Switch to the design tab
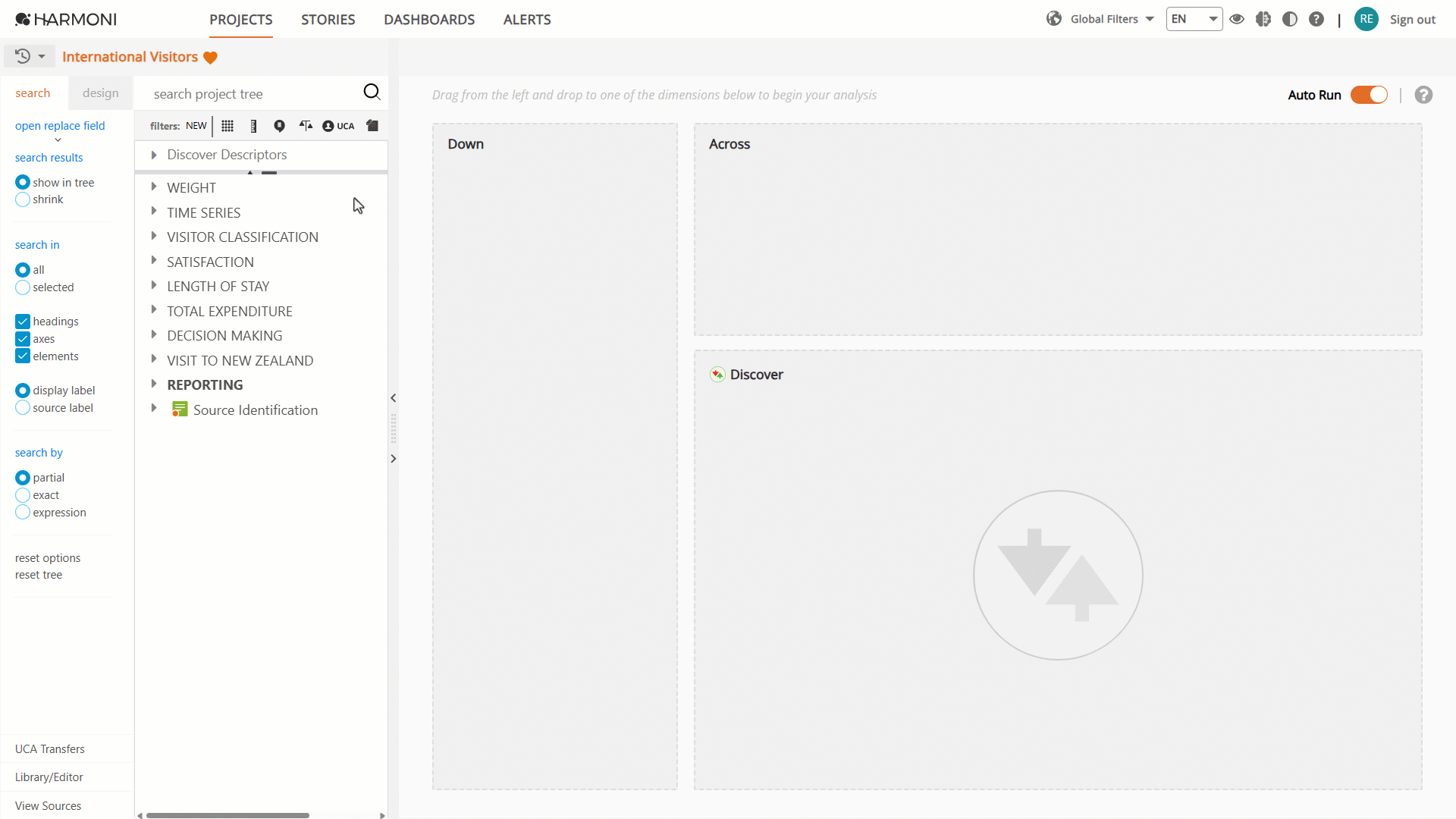Screen dimensions: 1456x819 101,93
